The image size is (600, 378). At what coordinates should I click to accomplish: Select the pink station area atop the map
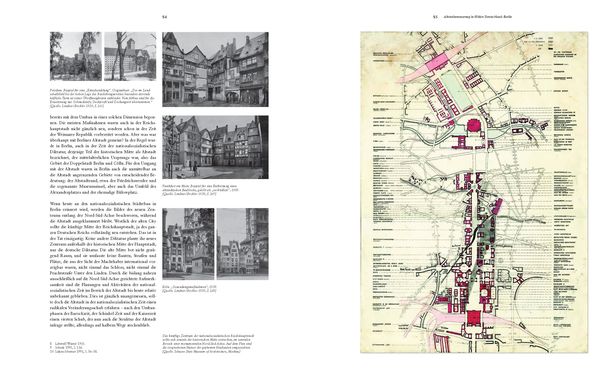(436, 62)
